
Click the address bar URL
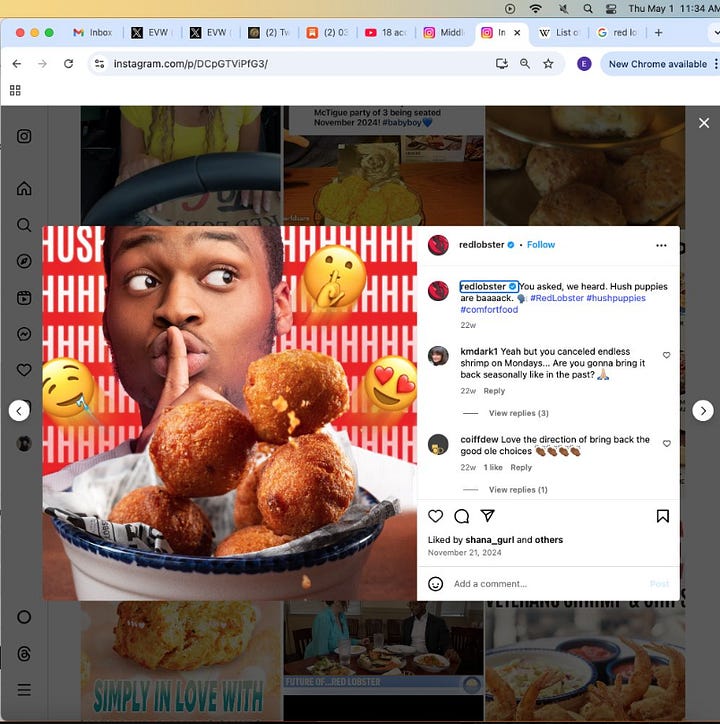click(191, 64)
